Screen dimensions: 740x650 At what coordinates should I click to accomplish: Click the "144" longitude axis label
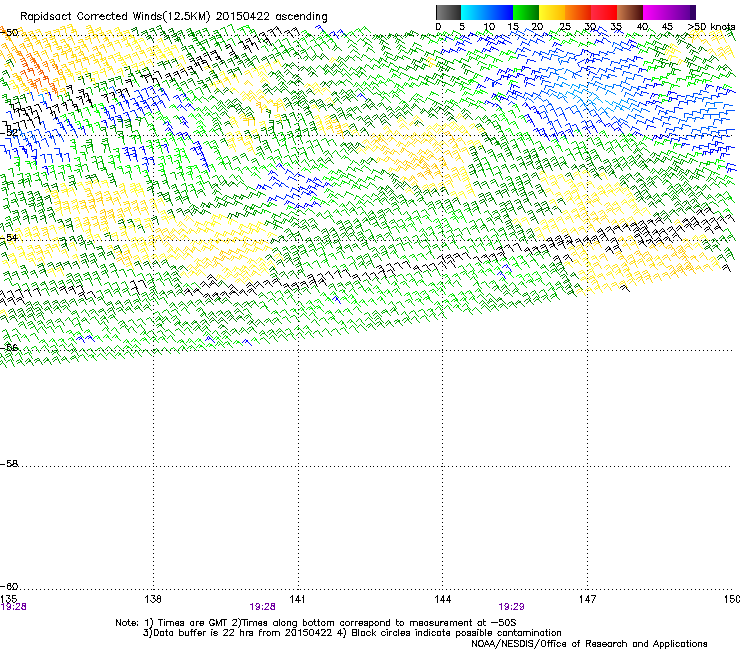click(x=443, y=599)
